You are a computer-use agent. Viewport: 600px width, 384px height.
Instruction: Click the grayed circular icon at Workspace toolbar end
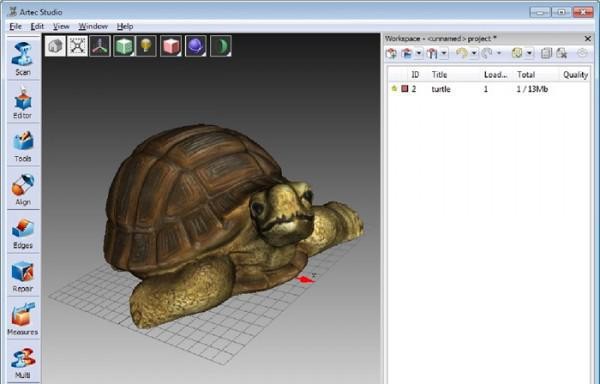[582, 53]
